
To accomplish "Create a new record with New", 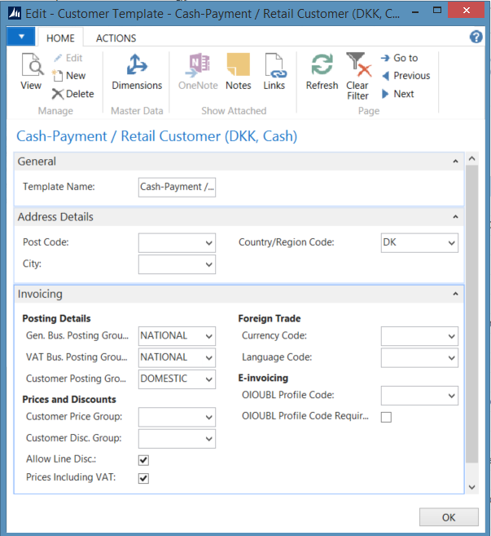I will tap(69, 76).
